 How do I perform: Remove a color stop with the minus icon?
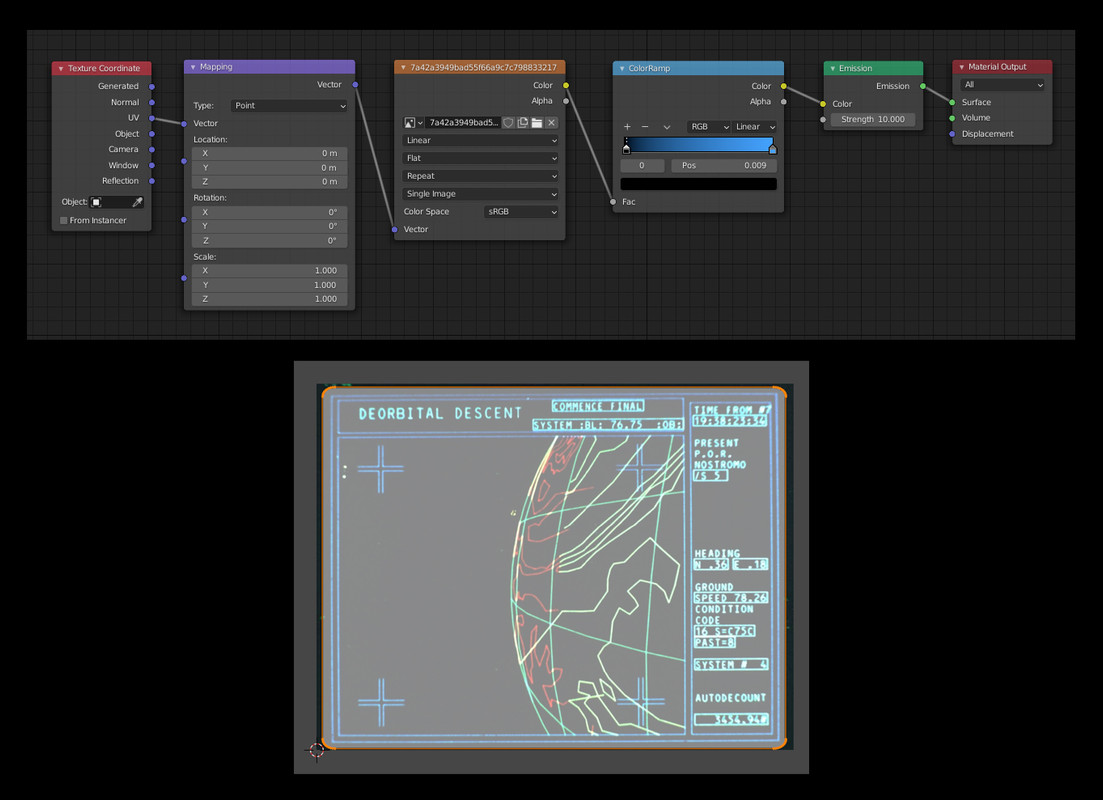tap(645, 127)
